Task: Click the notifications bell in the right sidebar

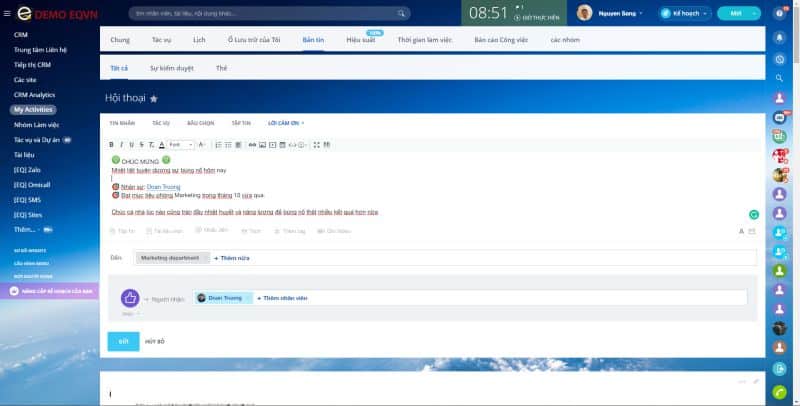Action: click(x=780, y=36)
